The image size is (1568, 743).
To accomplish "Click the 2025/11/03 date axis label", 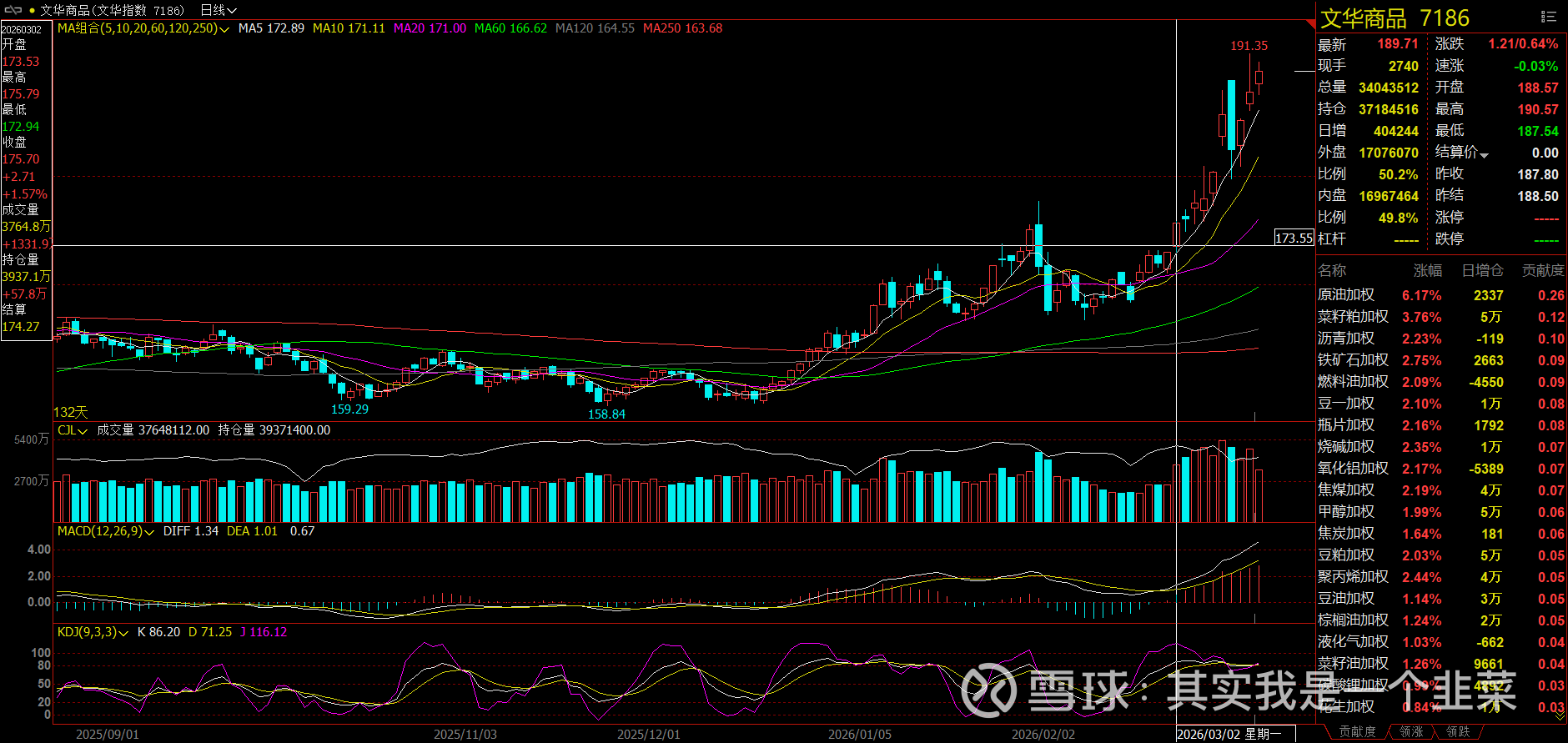I will (x=465, y=735).
